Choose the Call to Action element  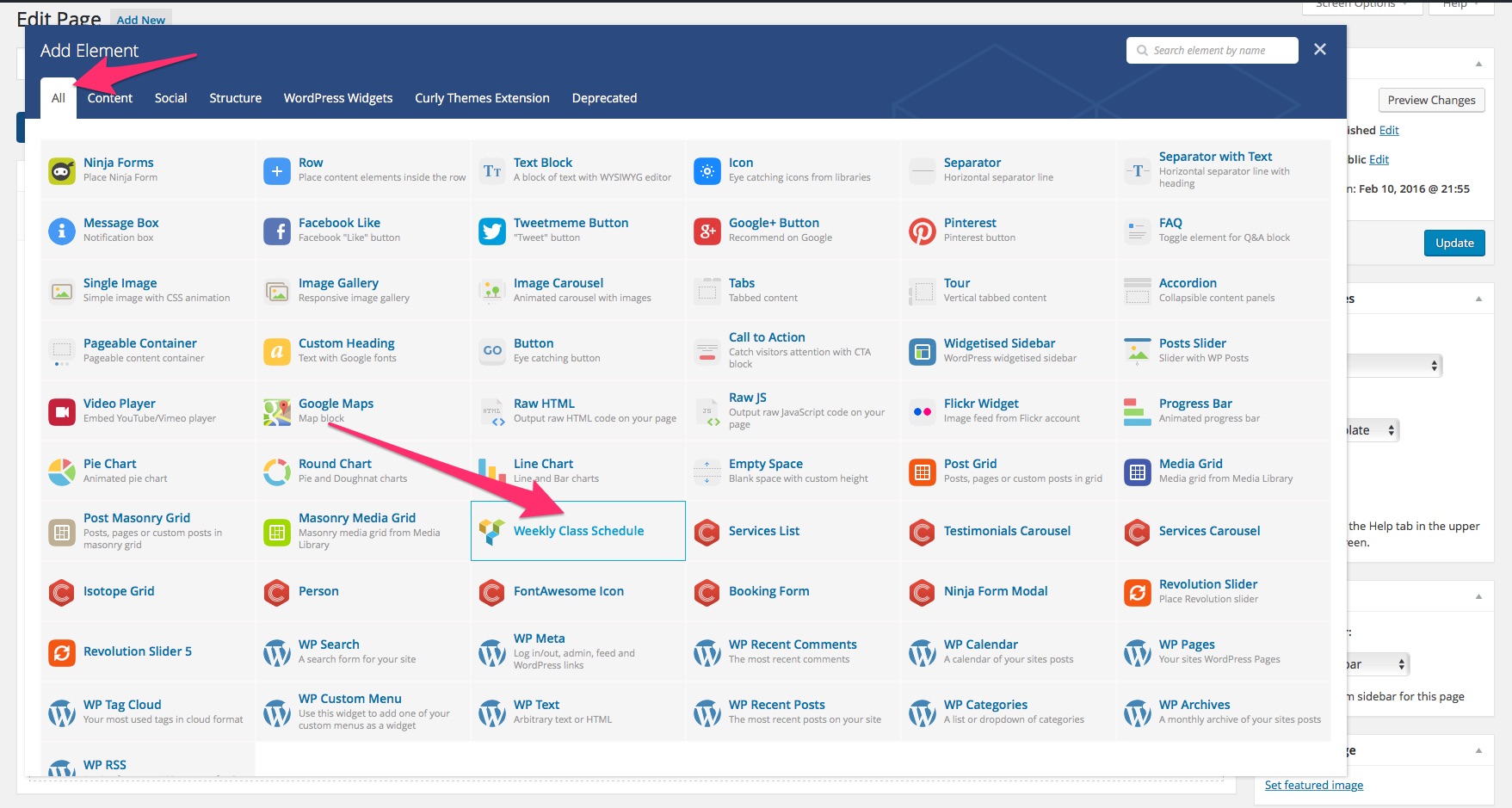[x=793, y=350]
